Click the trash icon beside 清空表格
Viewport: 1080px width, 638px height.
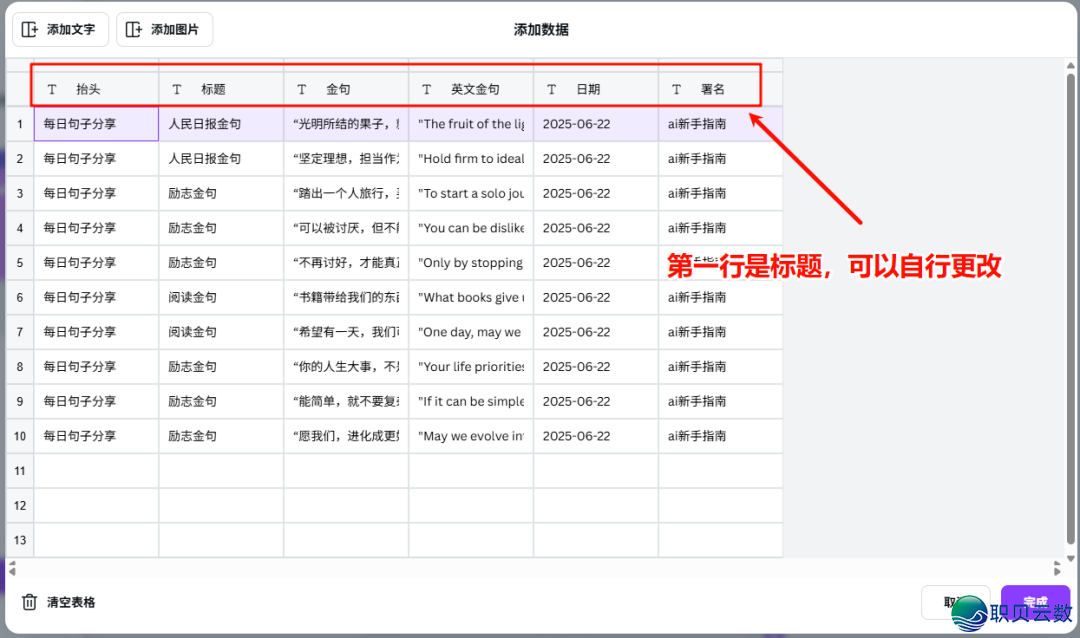click(x=30, y=602)
